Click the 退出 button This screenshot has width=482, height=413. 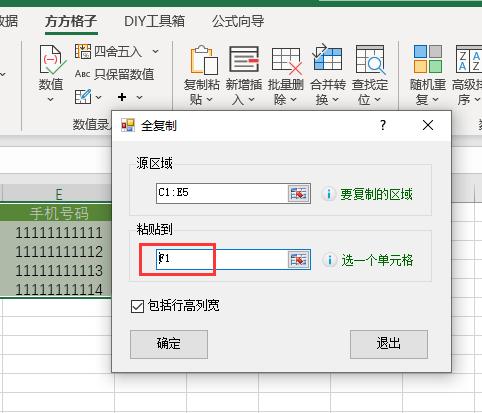pos(389,344)
